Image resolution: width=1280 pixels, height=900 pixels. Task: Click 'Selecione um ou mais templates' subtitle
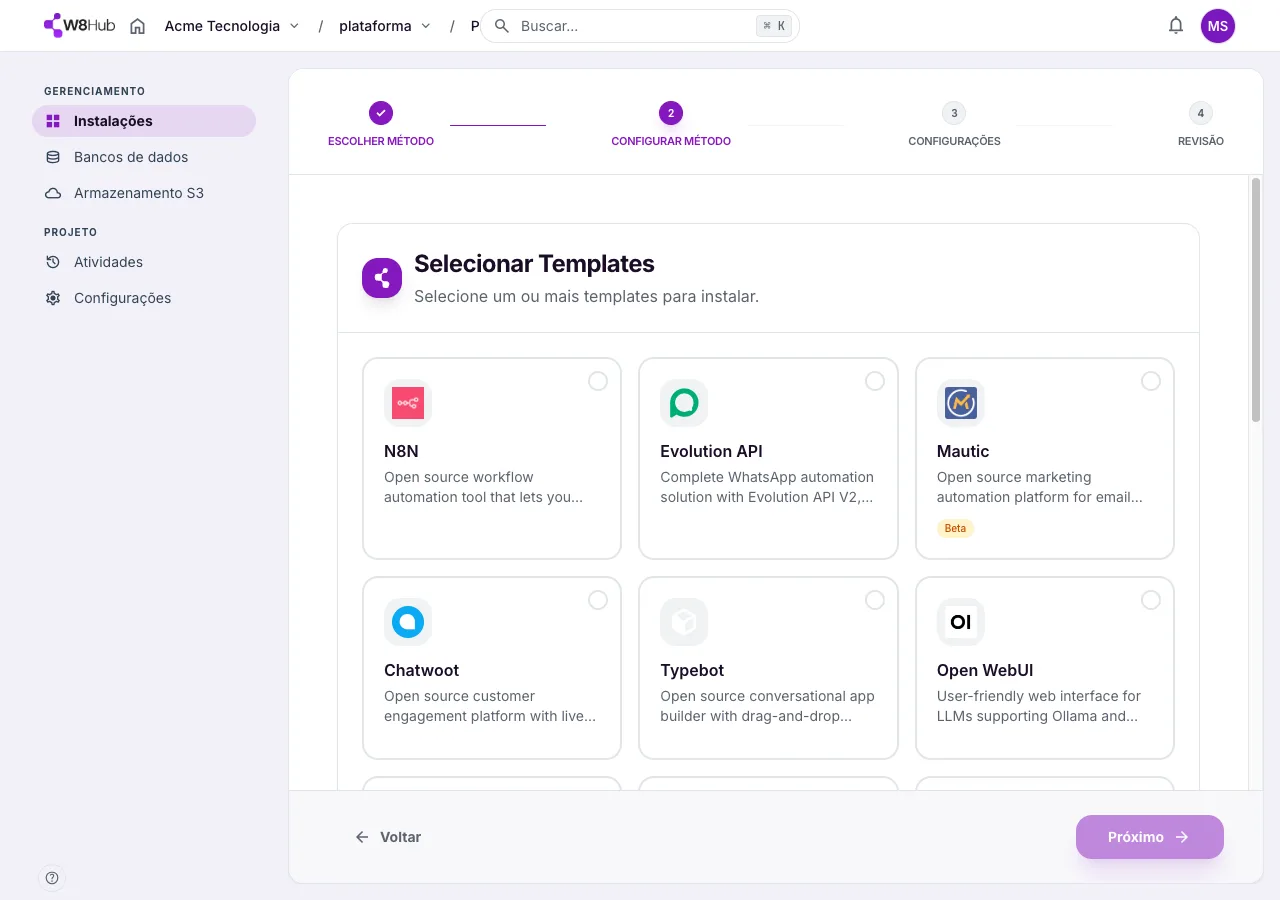(x=586, y=296)
